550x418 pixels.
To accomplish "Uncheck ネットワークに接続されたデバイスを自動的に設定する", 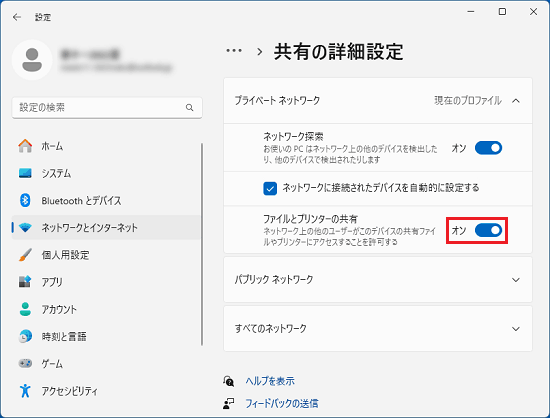I will [270, 188].
